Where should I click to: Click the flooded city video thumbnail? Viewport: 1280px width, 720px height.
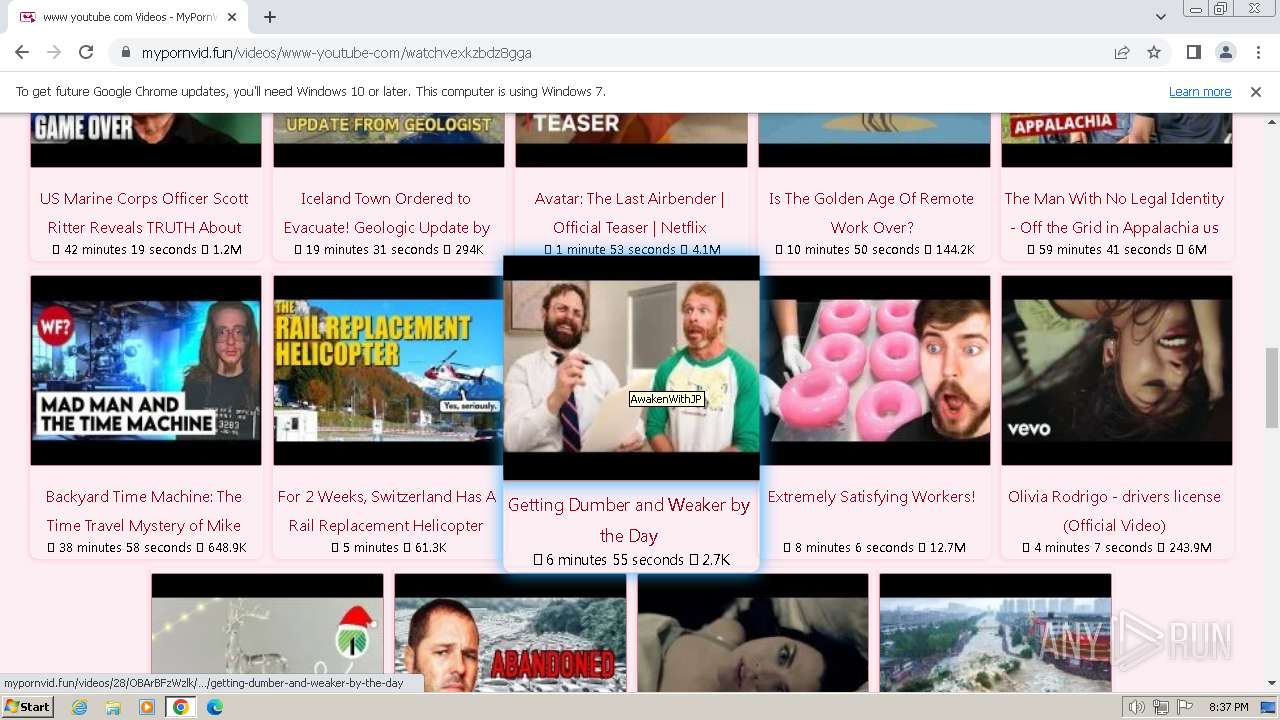click(995, 633)
